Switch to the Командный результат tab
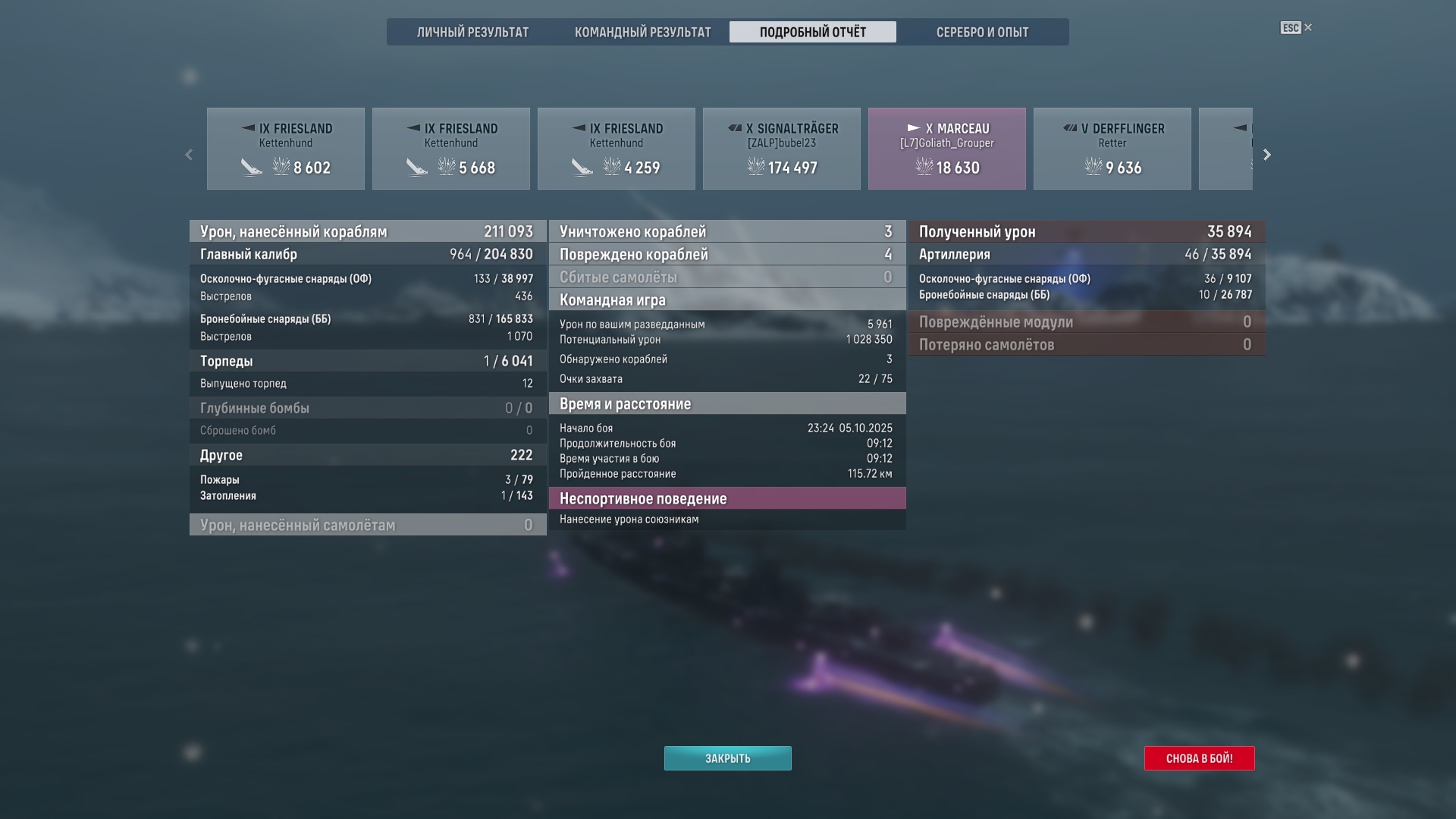The image size is (1456, 819). (643, 32)
